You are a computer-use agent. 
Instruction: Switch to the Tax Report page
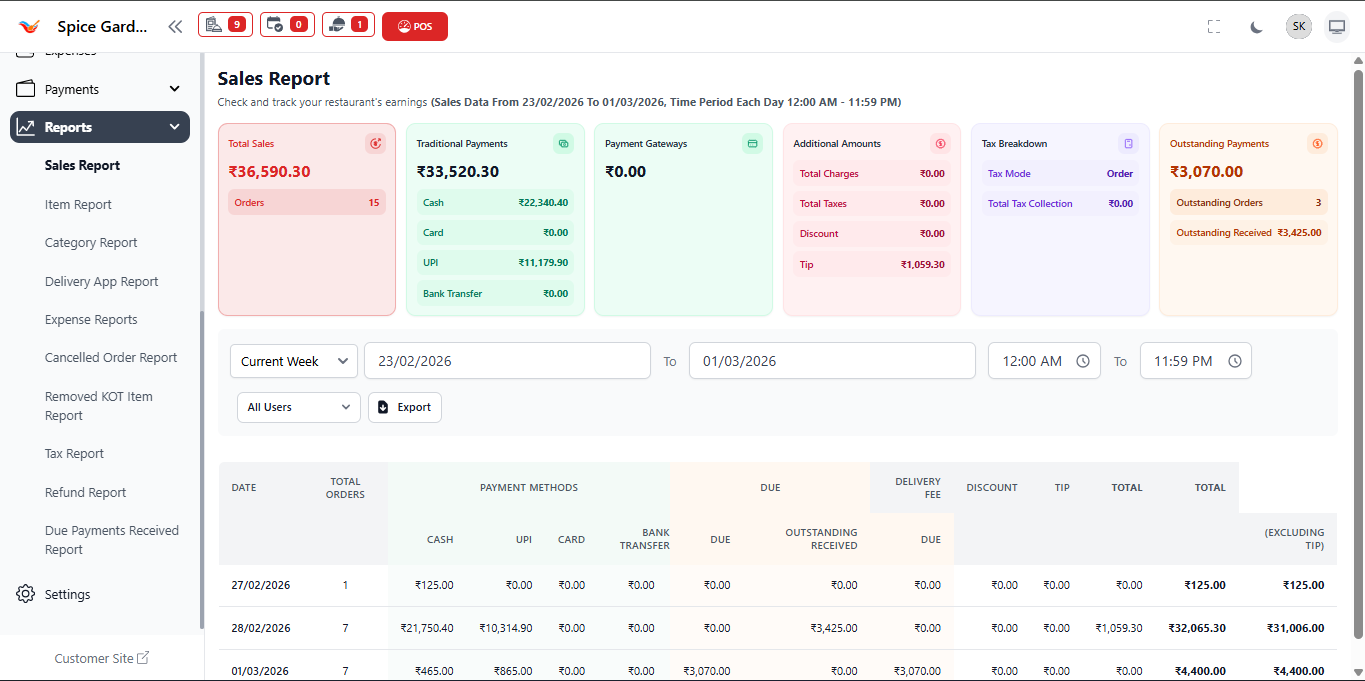click(74, 453)
